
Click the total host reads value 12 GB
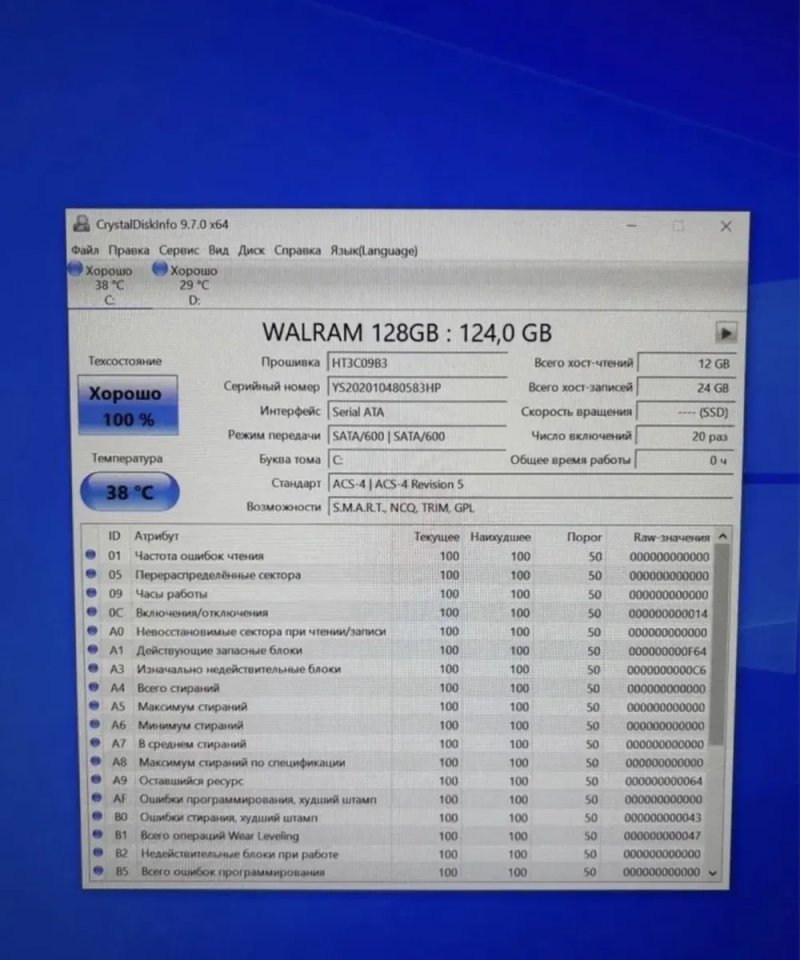point(686,363)
